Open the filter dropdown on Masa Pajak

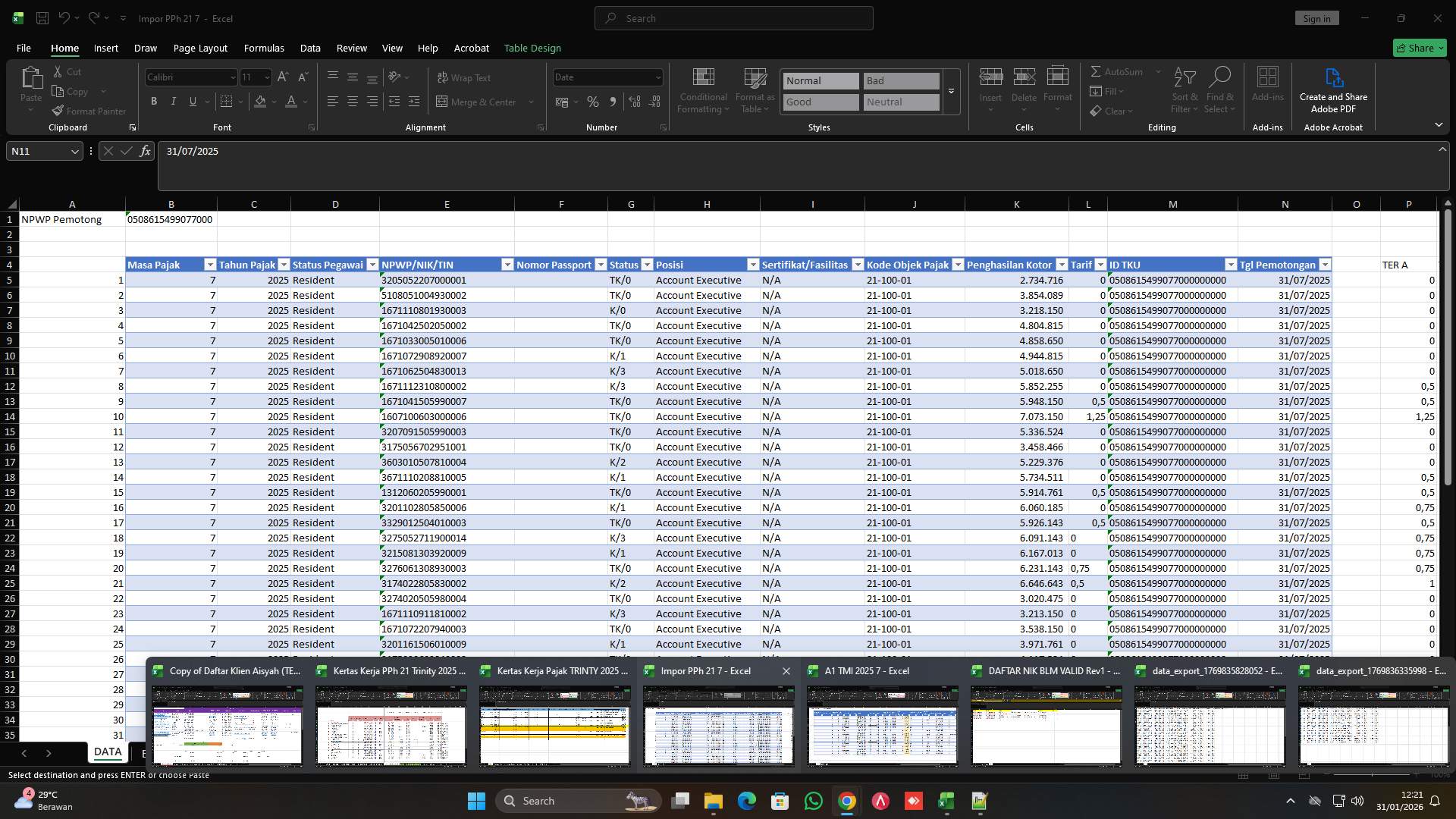point(210,265)
